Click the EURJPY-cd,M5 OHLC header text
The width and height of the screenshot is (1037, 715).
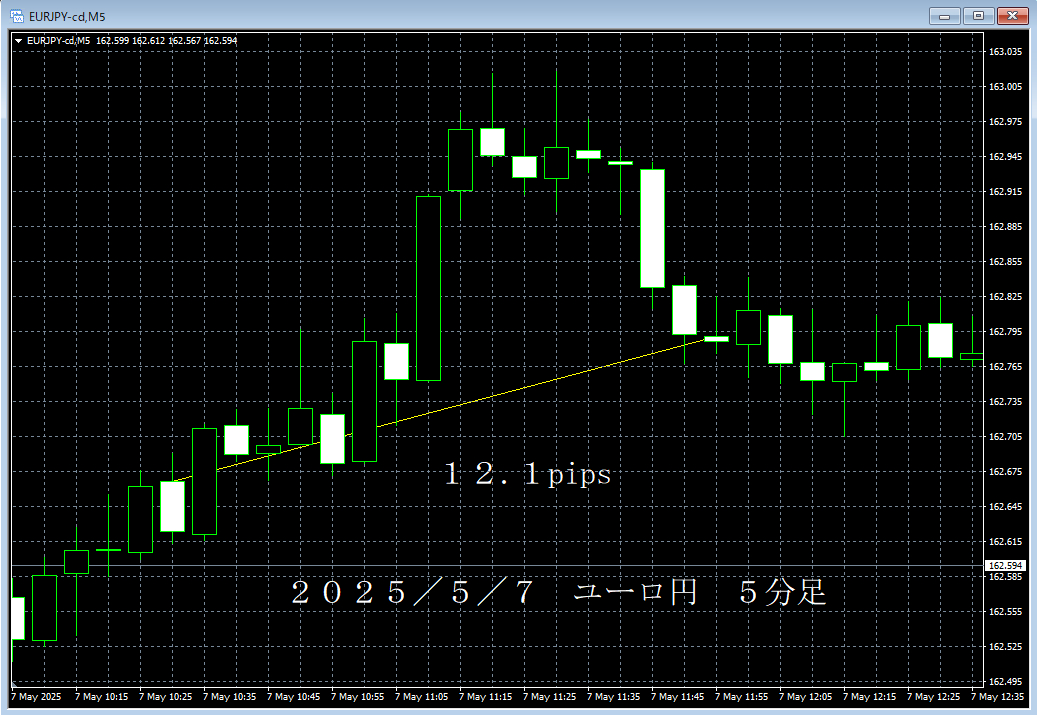pos(132,41)
